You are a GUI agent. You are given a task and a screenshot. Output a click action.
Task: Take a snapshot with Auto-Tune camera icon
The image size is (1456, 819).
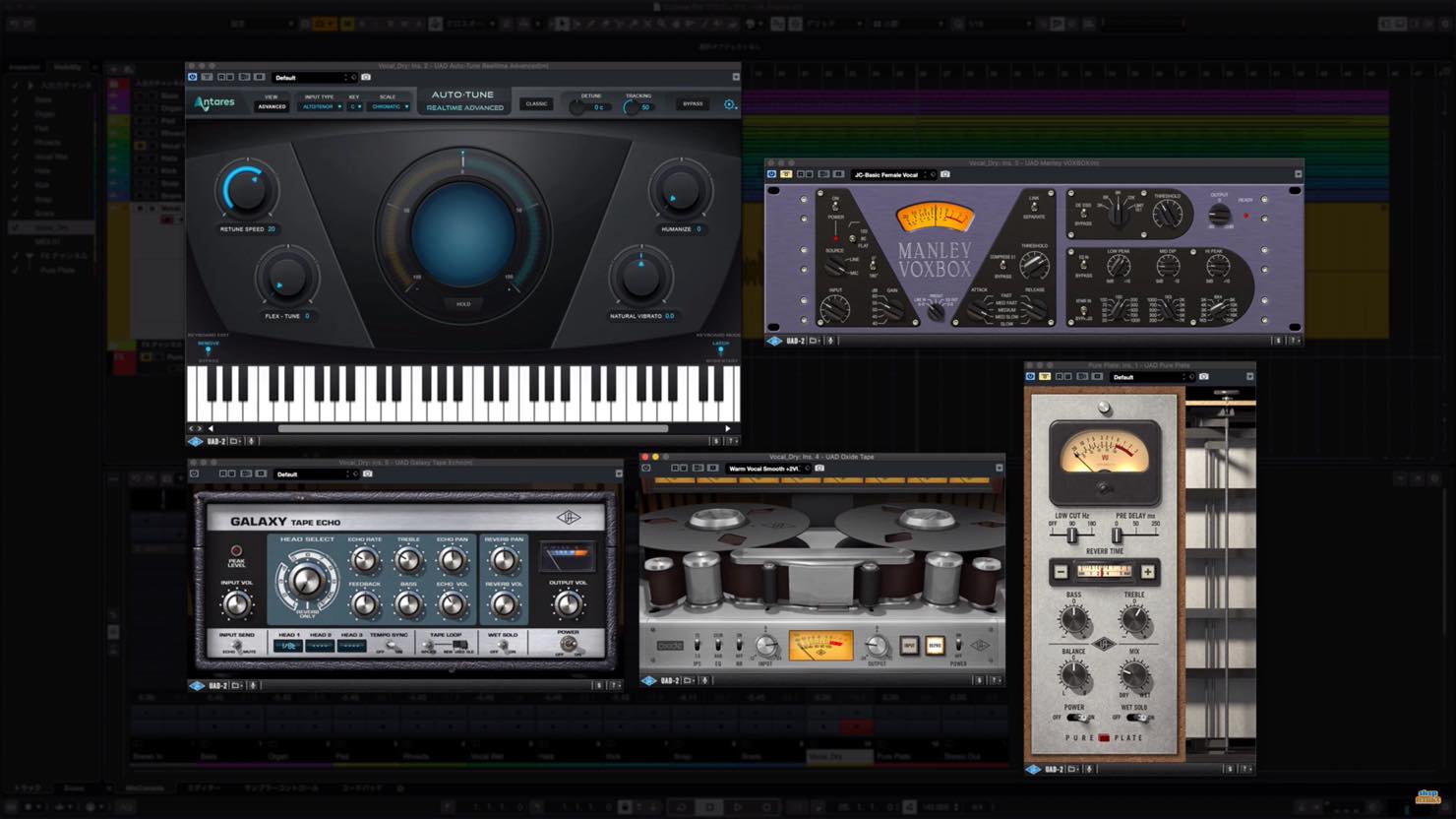366,77
